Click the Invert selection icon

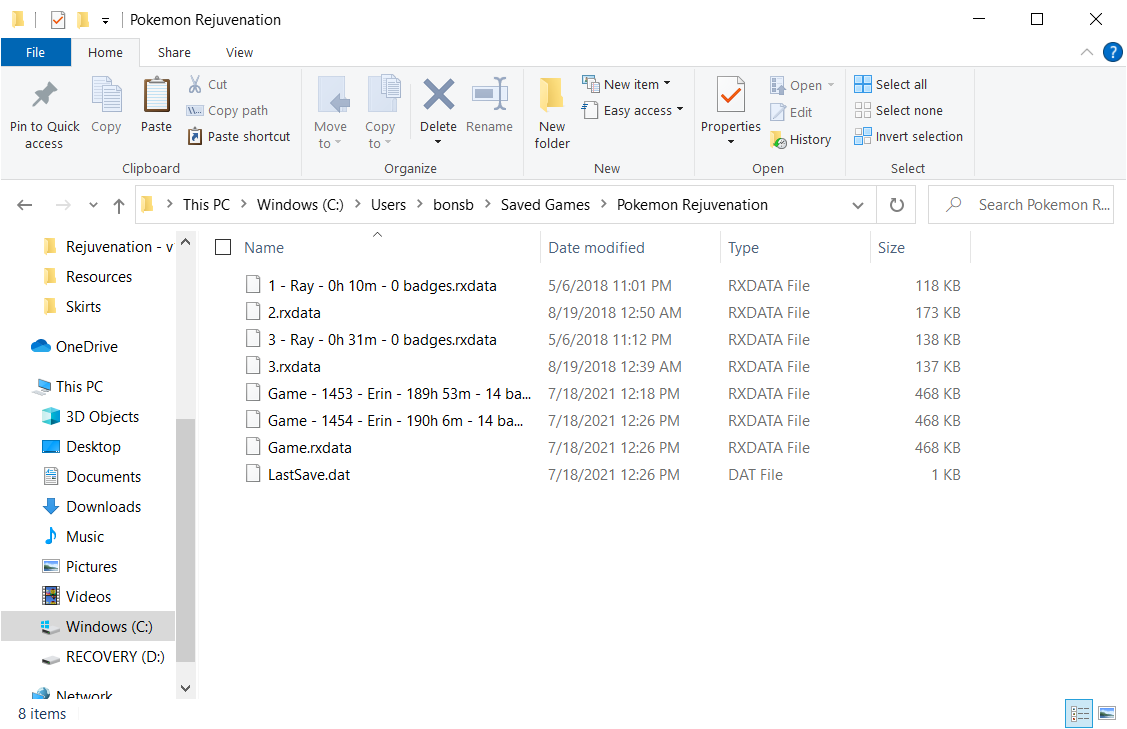tap(862, 136)
